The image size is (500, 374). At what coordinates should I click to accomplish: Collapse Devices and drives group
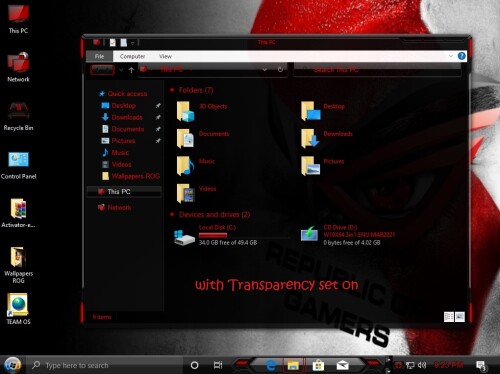(172, 214)
